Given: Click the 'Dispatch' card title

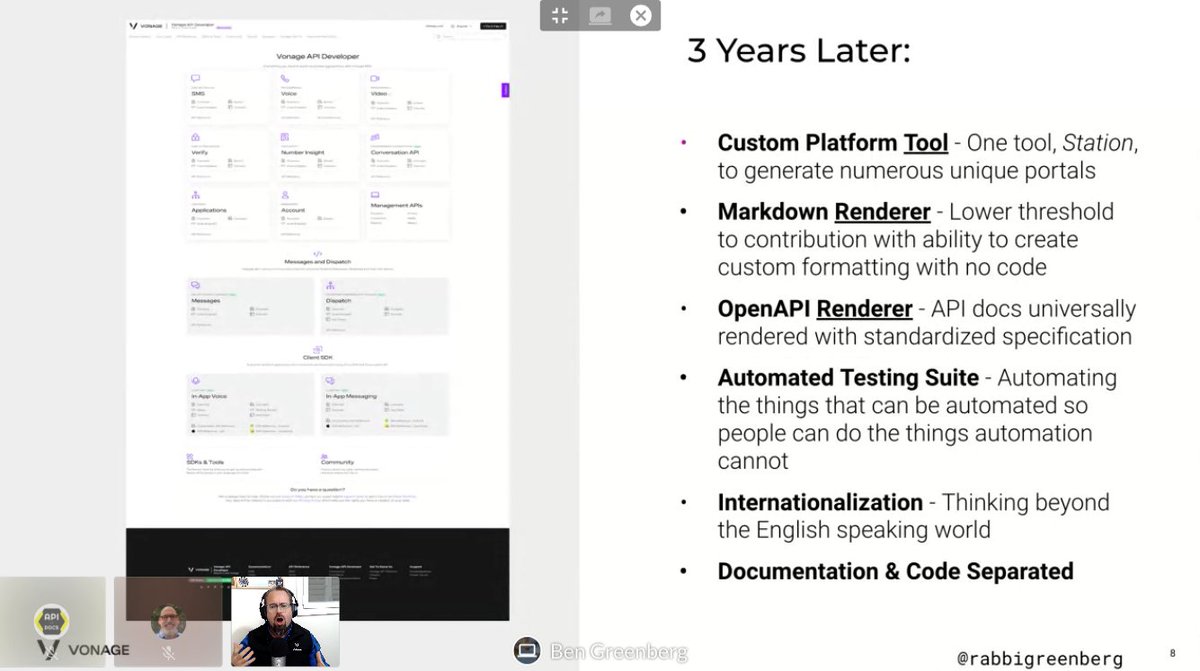Looking at the screenshot, I should click(338, 299).
